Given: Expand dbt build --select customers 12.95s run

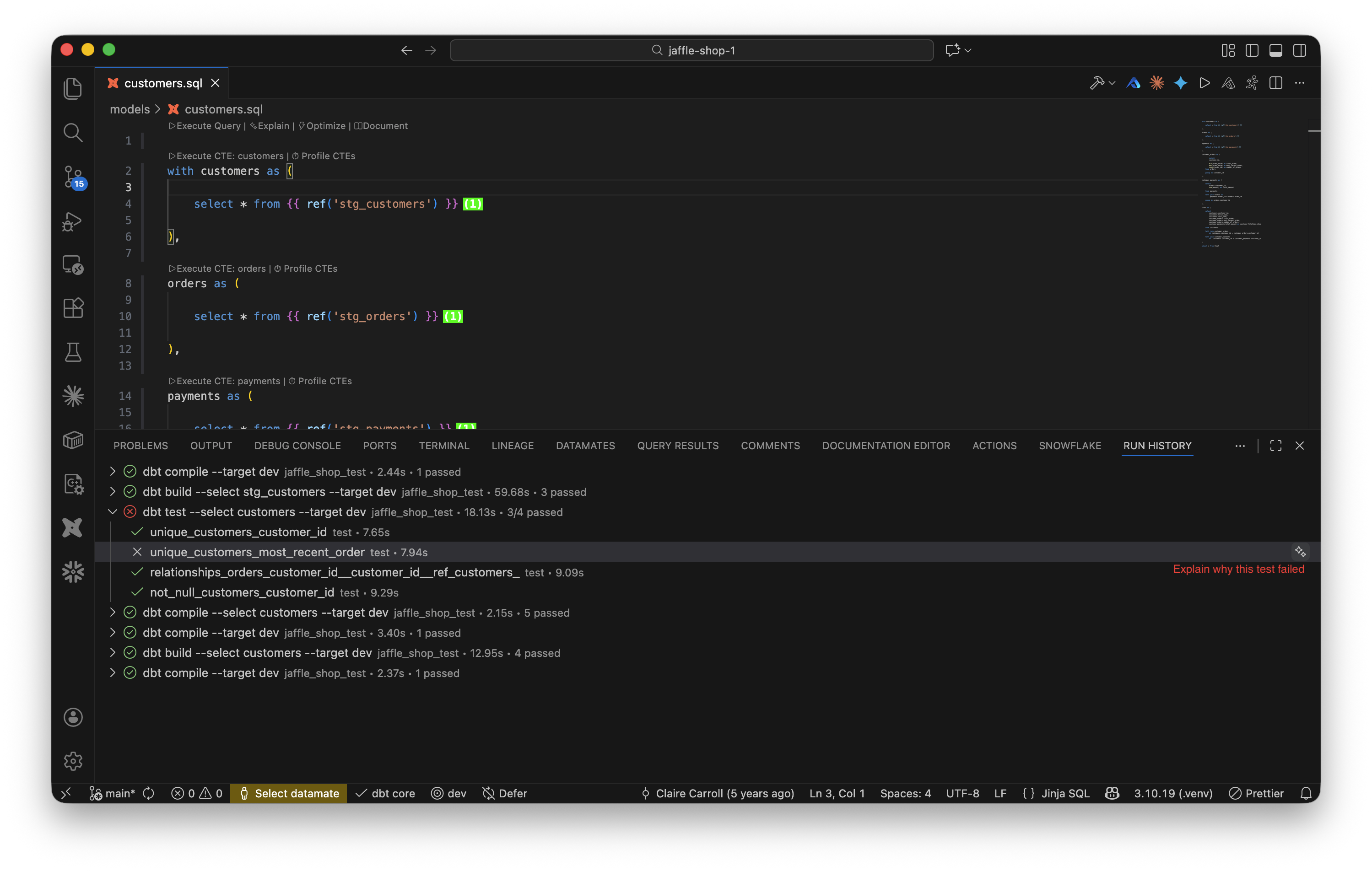Looking at the screenshot, I should click(112, 652).
